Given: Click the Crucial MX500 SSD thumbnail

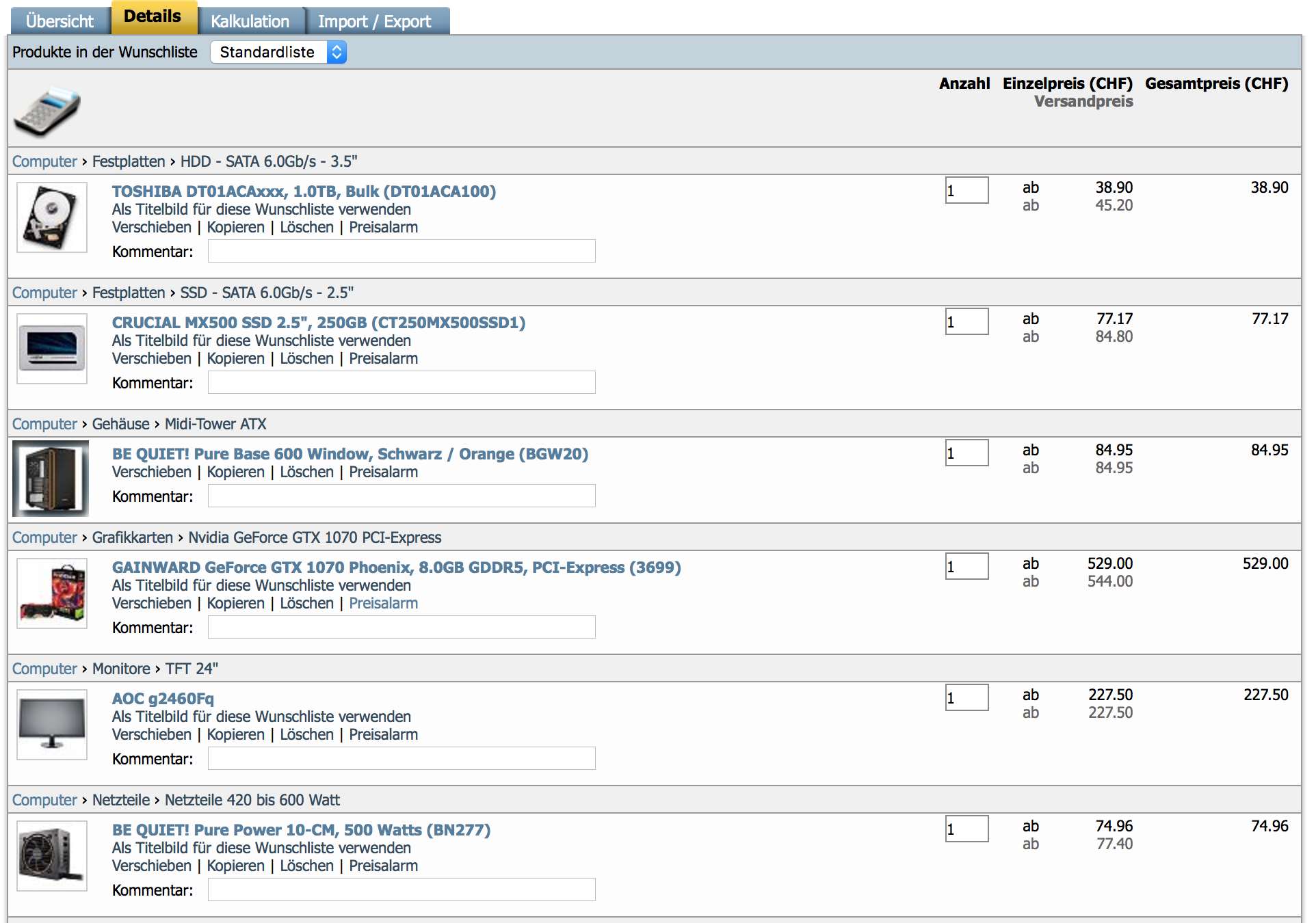Looking at the screenshot, I should [51, 349].
